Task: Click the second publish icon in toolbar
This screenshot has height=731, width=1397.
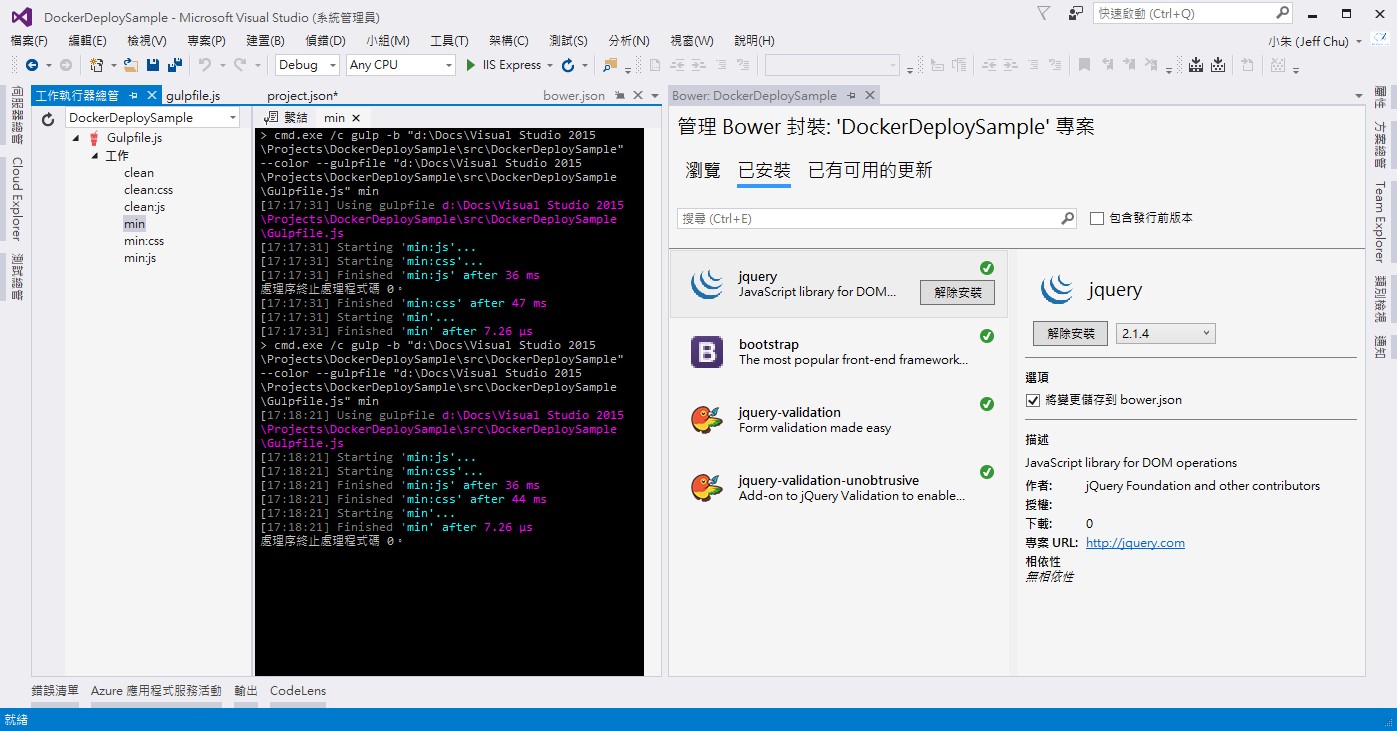Action: (1218, 65)
